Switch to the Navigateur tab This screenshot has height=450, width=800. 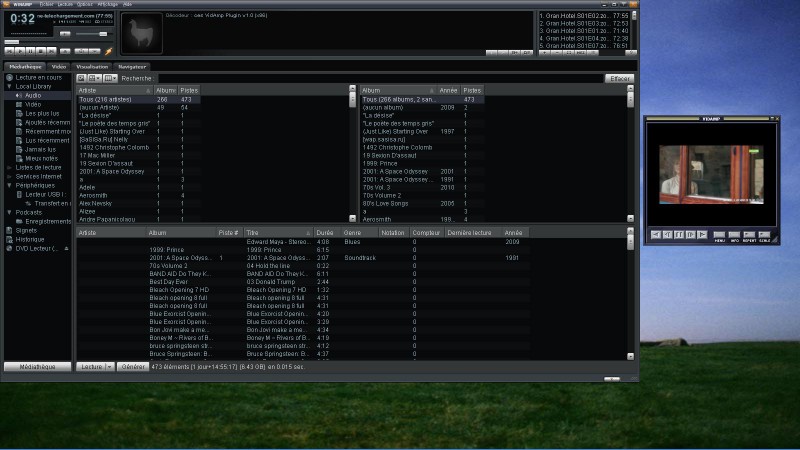[x=132, y=67]
